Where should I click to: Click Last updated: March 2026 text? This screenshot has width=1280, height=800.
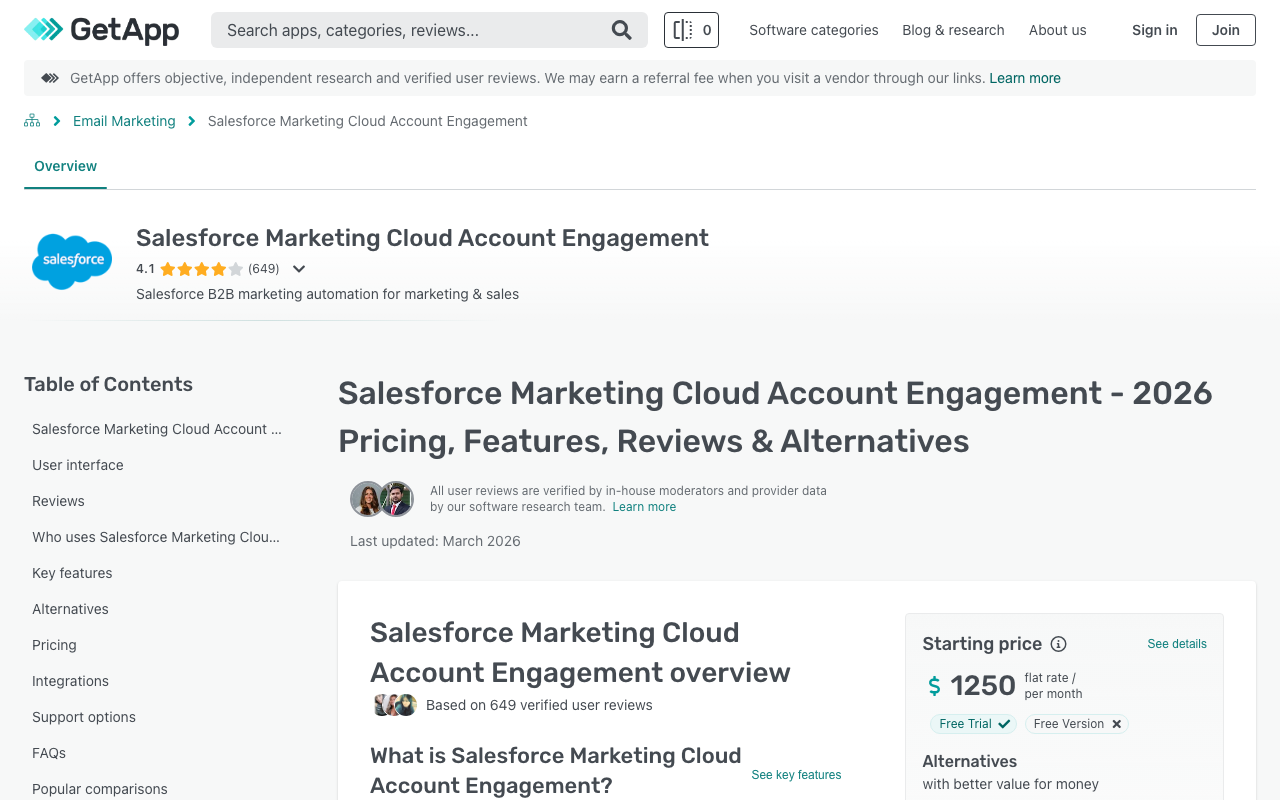coord(435,541)
